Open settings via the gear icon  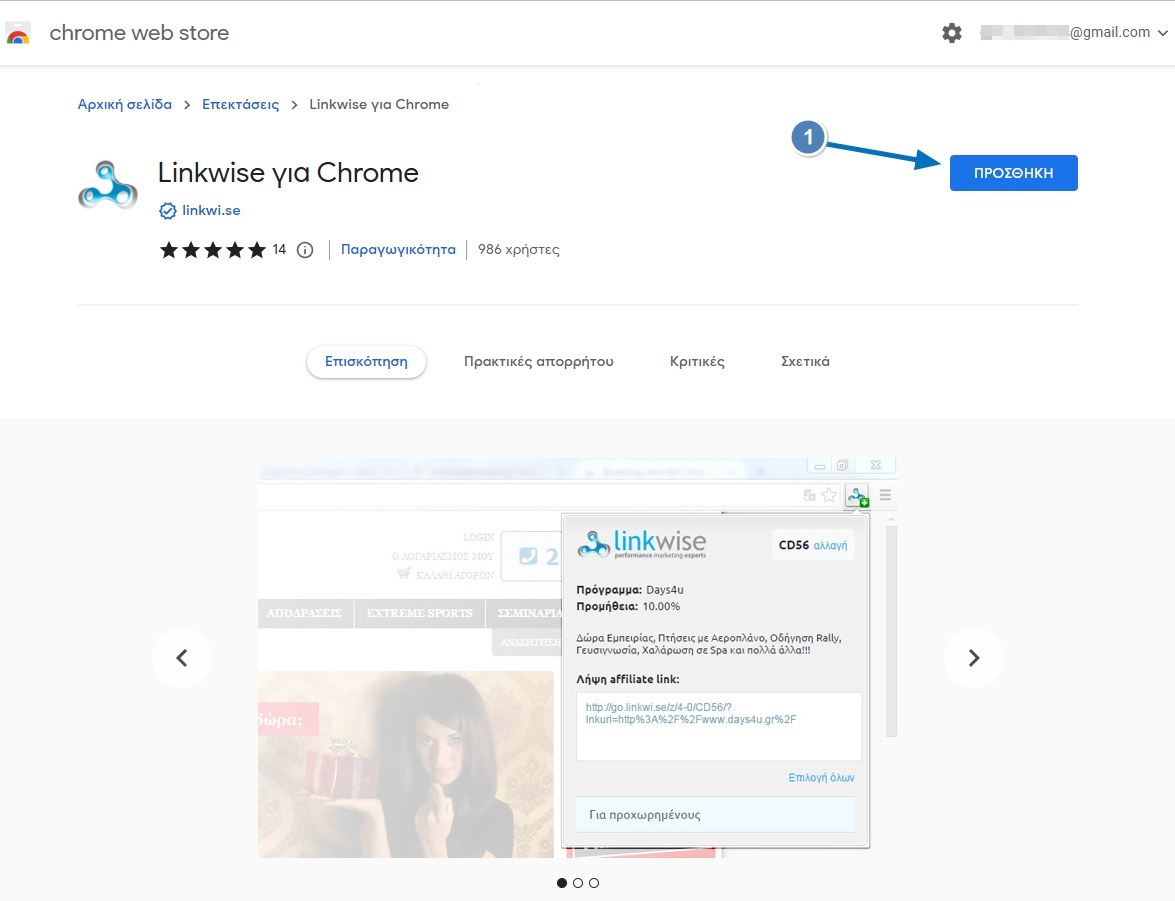click(951, 33)
